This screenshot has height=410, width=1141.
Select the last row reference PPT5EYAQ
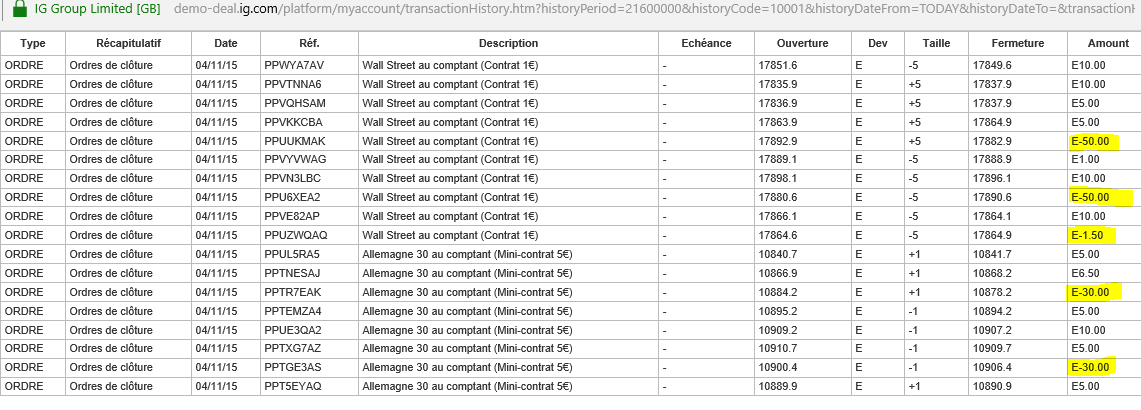[x=294, y=386]
